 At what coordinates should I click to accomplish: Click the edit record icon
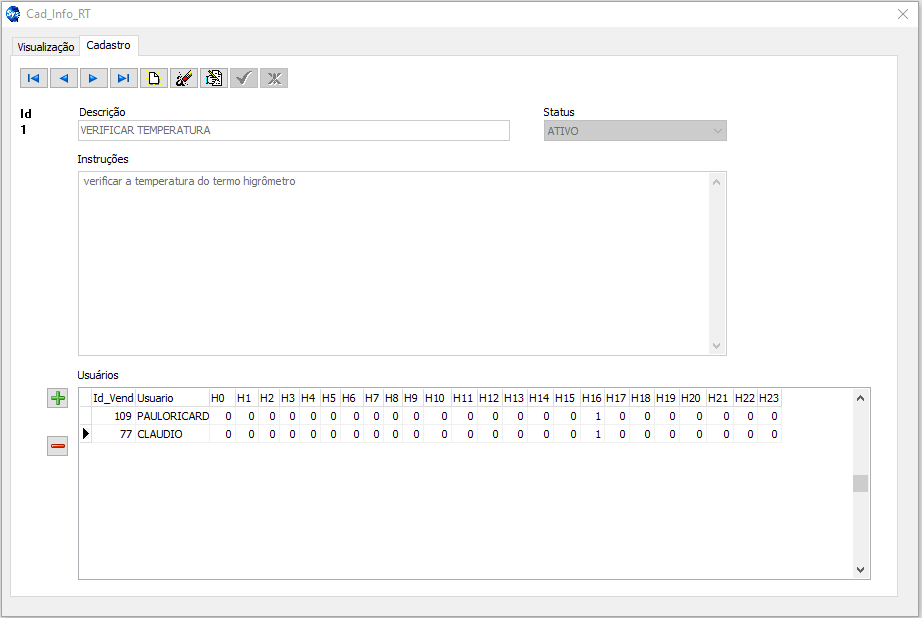(x=213, y=78)
